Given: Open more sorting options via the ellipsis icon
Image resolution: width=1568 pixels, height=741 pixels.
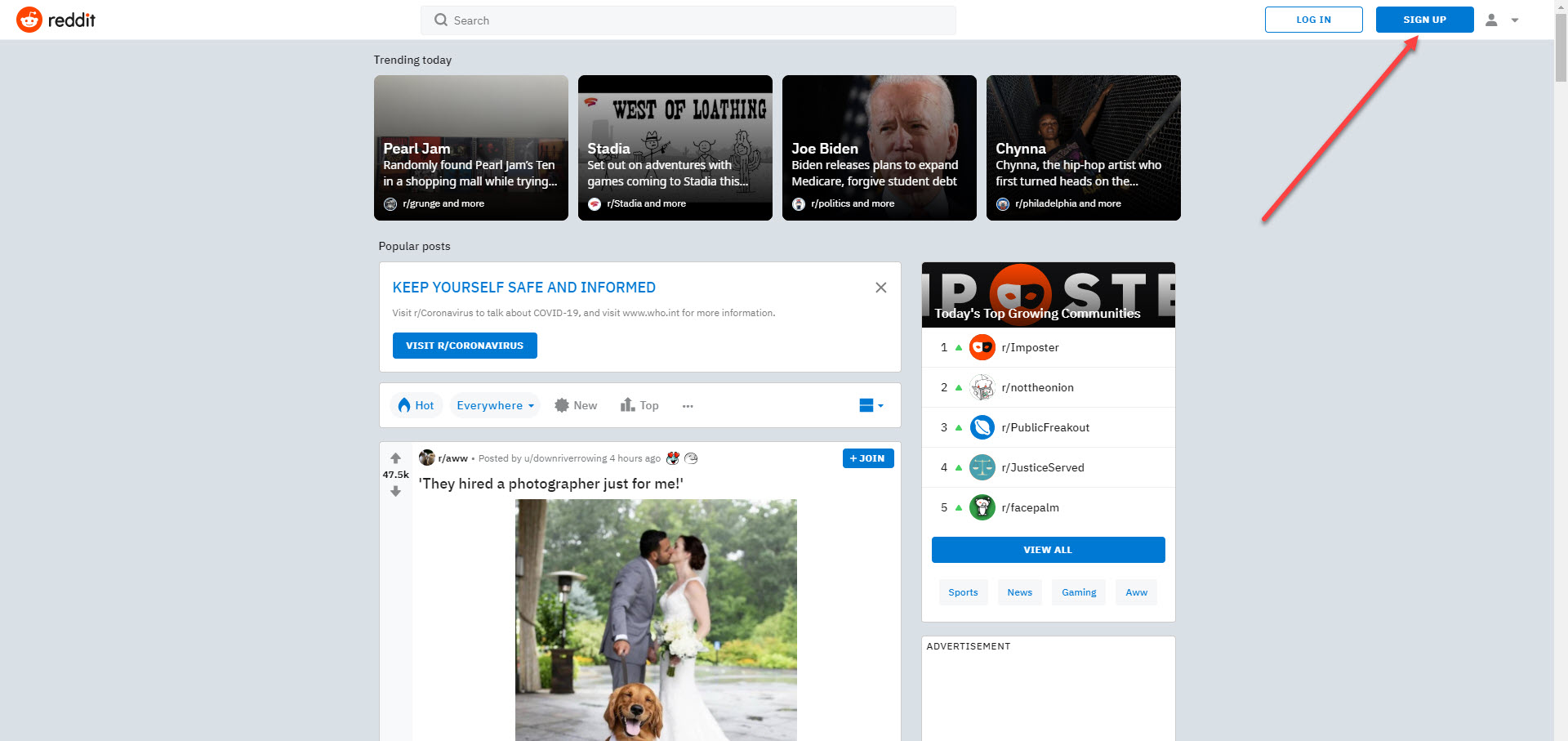Looking at the screenshot, I should tap(688, 405).
